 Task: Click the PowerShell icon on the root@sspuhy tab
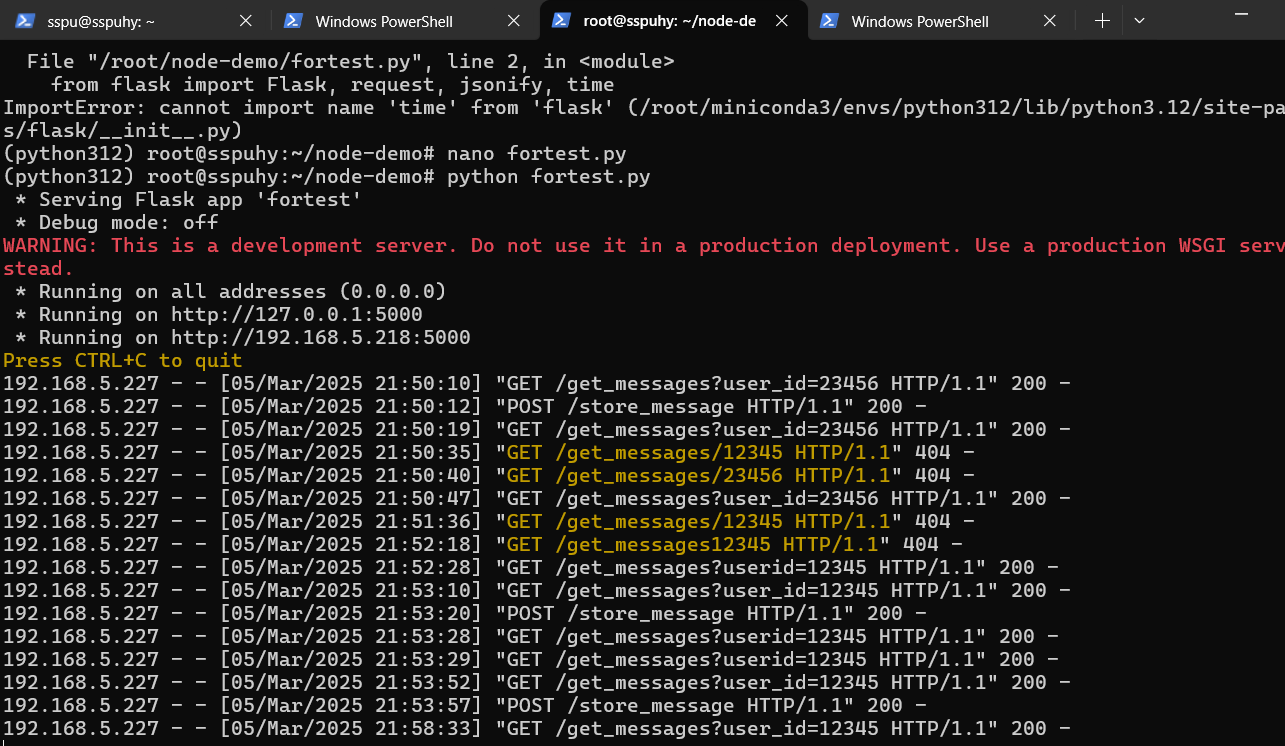562,21
